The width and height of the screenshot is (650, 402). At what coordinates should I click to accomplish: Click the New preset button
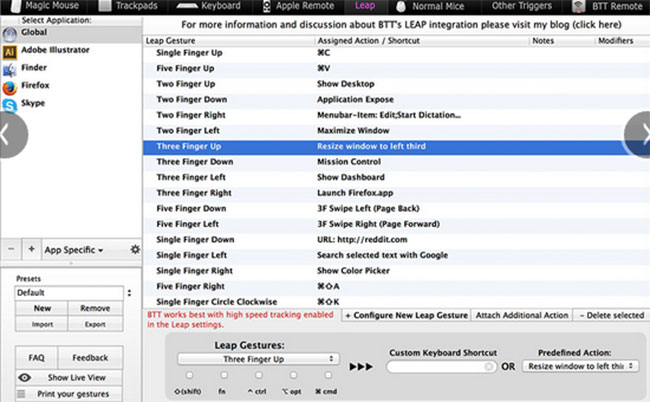click(x=42, y=308)
